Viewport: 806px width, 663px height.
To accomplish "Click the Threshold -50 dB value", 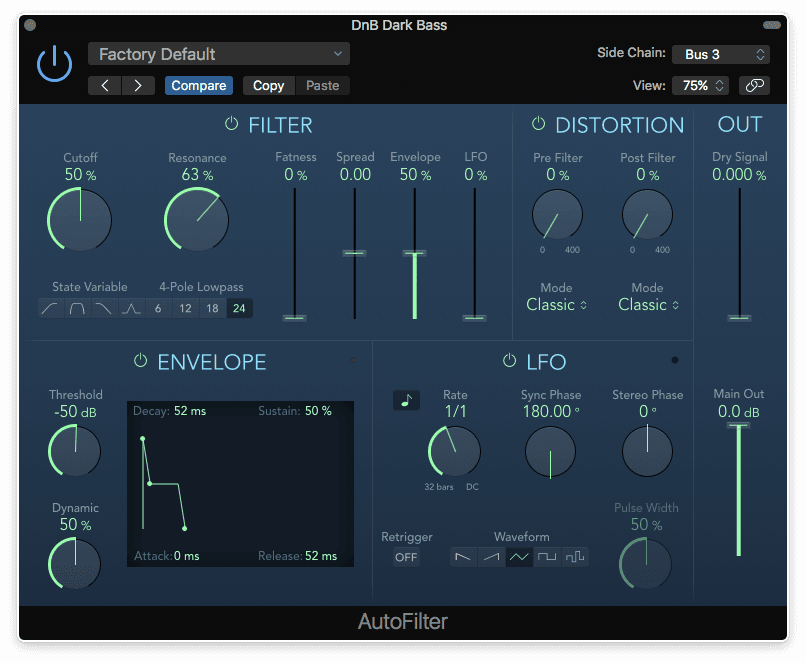I will [75, 412].
